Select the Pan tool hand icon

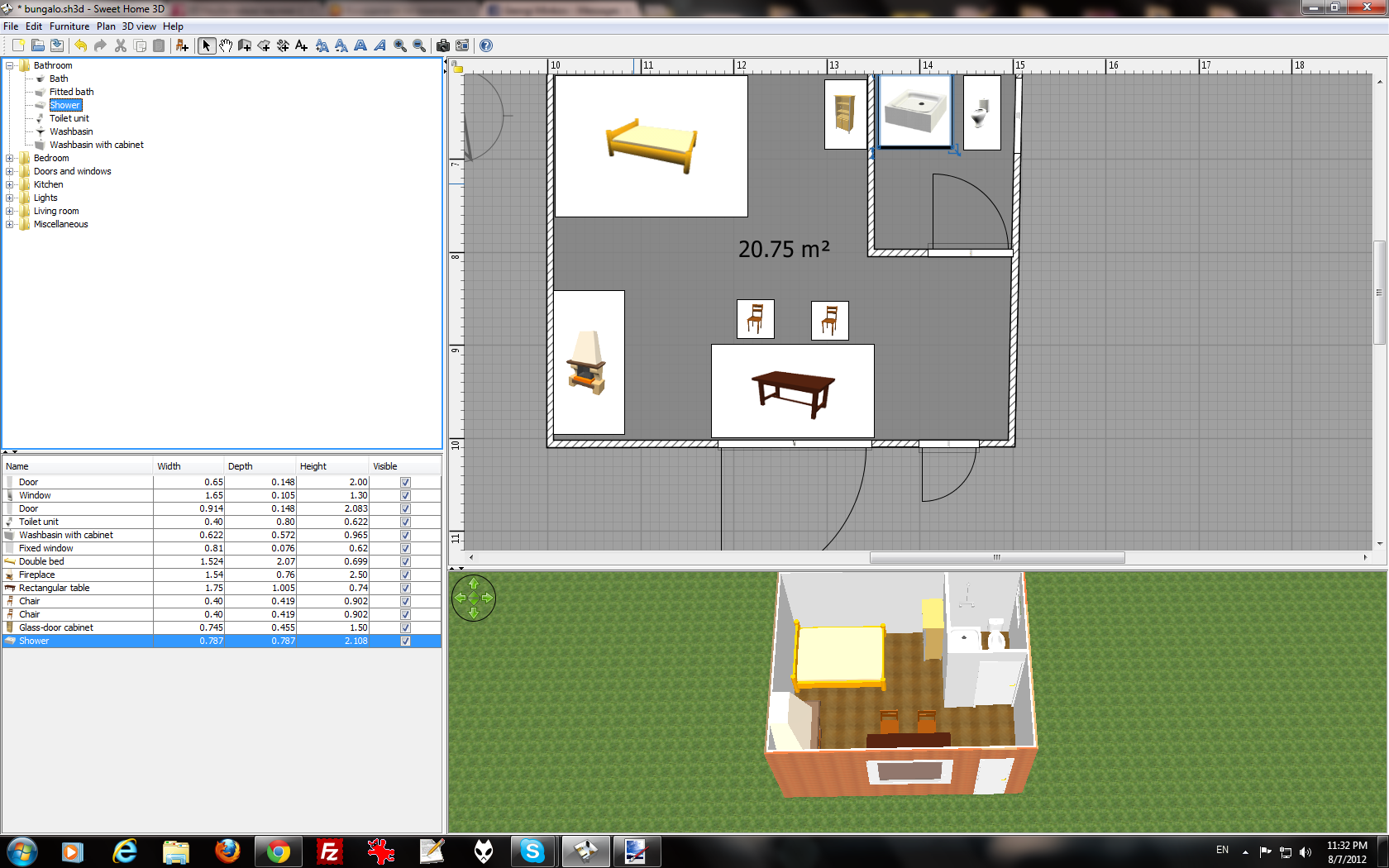point(226,45)
